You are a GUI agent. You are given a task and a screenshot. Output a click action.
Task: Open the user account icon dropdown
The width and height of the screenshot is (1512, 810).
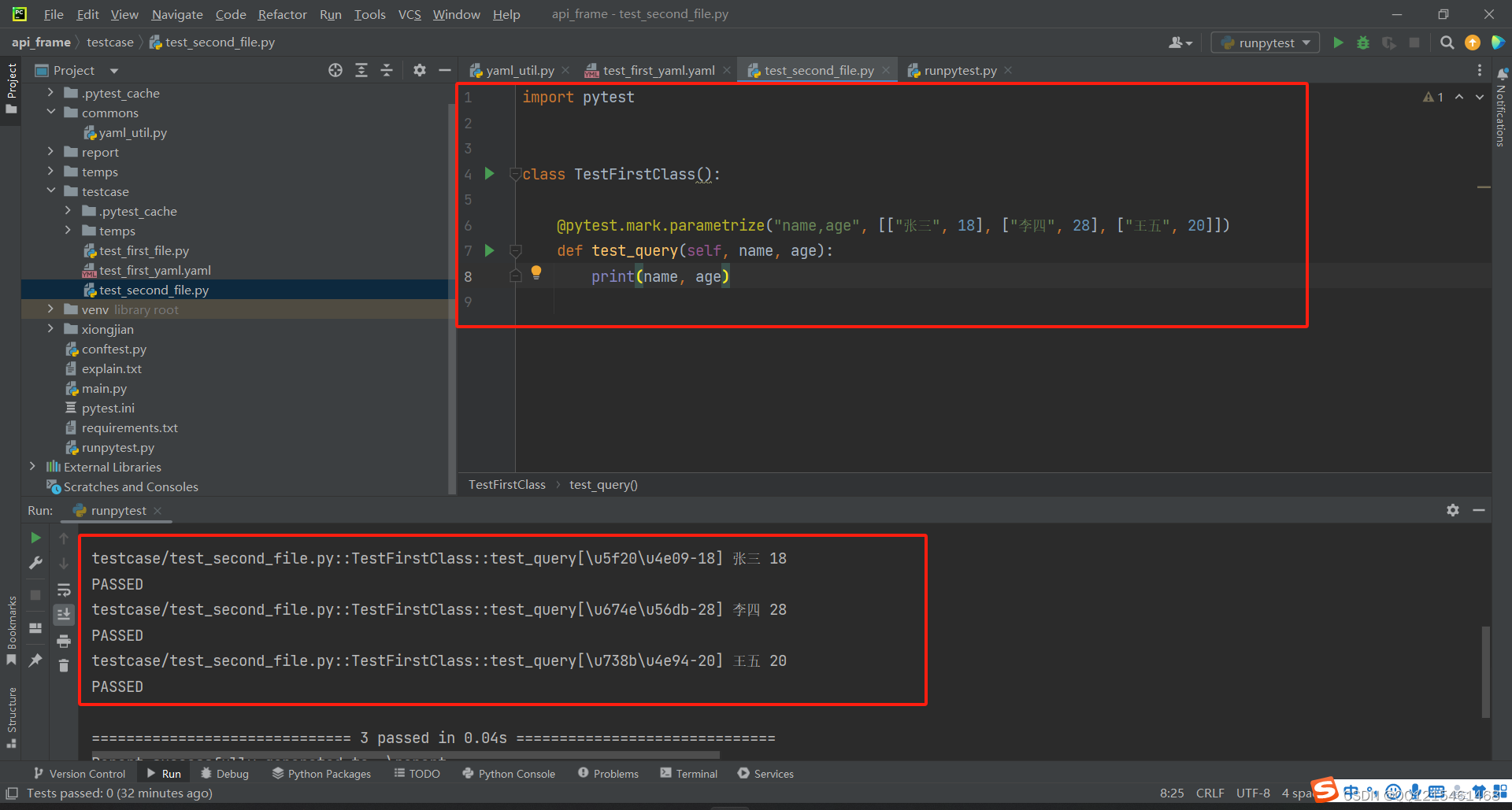(1180, 43)
